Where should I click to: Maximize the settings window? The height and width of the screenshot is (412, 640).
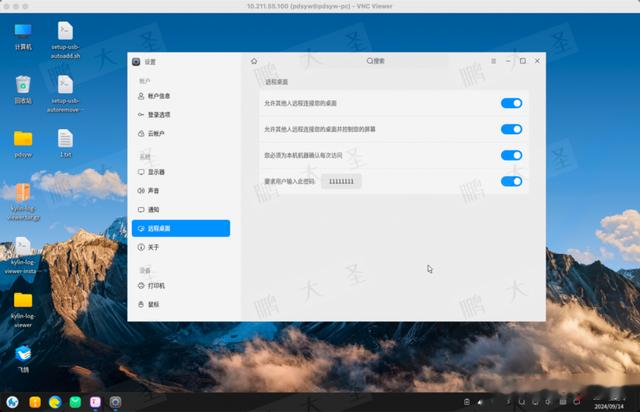[x=523, y=61]
